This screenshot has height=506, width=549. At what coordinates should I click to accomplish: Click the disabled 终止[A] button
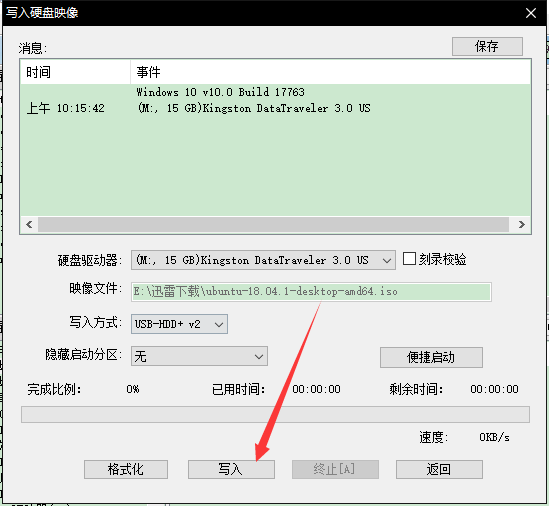pos(335,469)
